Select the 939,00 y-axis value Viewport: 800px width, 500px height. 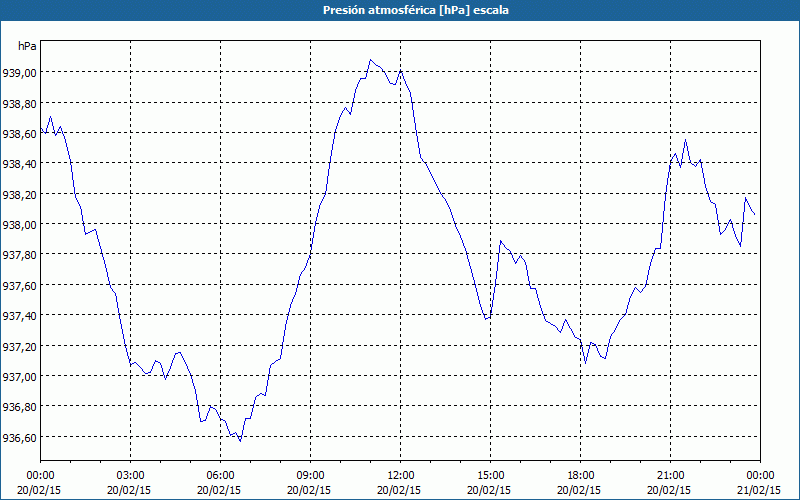pos(19,73)
